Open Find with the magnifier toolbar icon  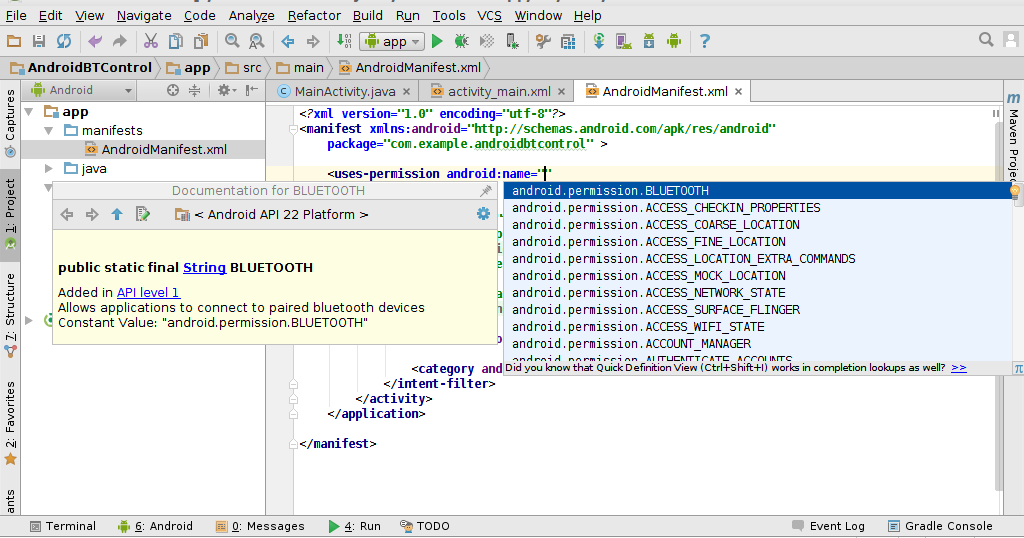[x=232, y=42]
